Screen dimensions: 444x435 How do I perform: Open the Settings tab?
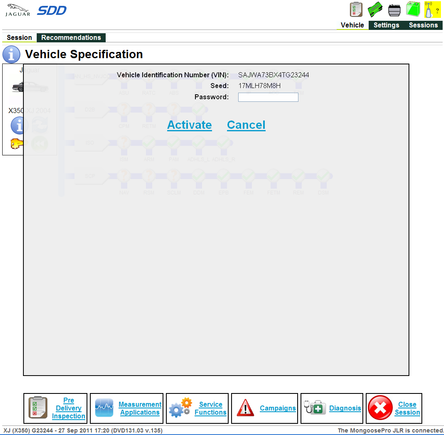386,25
